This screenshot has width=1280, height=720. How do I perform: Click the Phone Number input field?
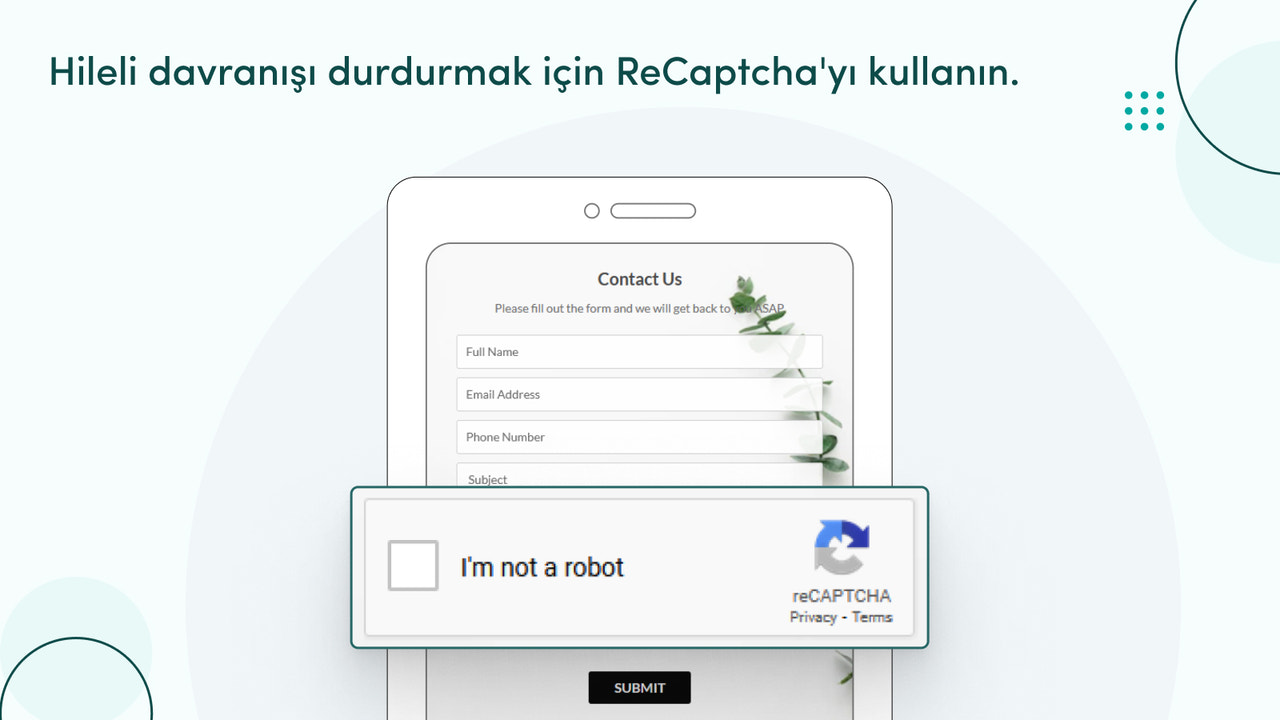pyautogui.click(x=639, y=437)
